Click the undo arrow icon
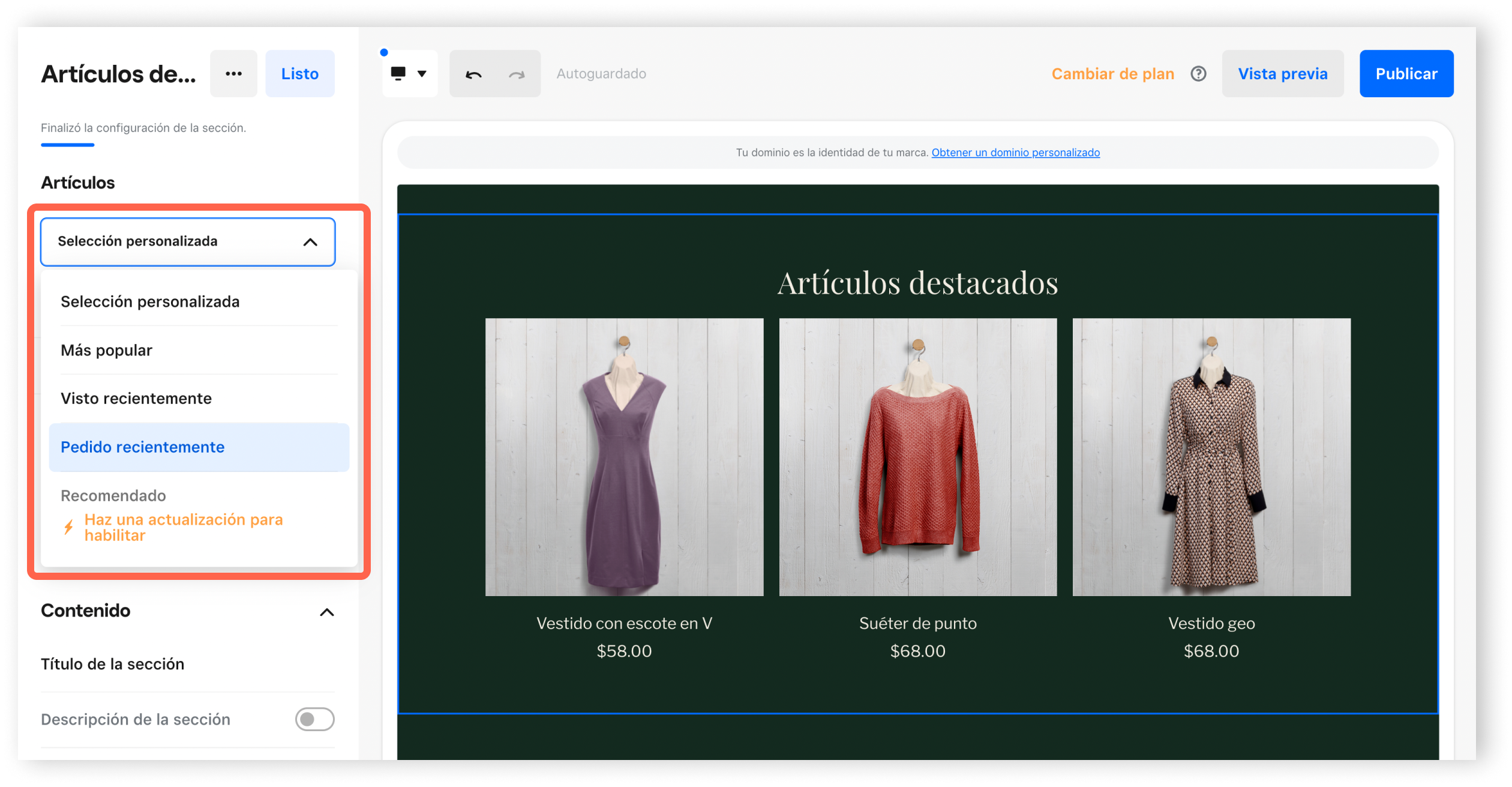This screenshot has height=787, width=1512. tap(473, 74)
